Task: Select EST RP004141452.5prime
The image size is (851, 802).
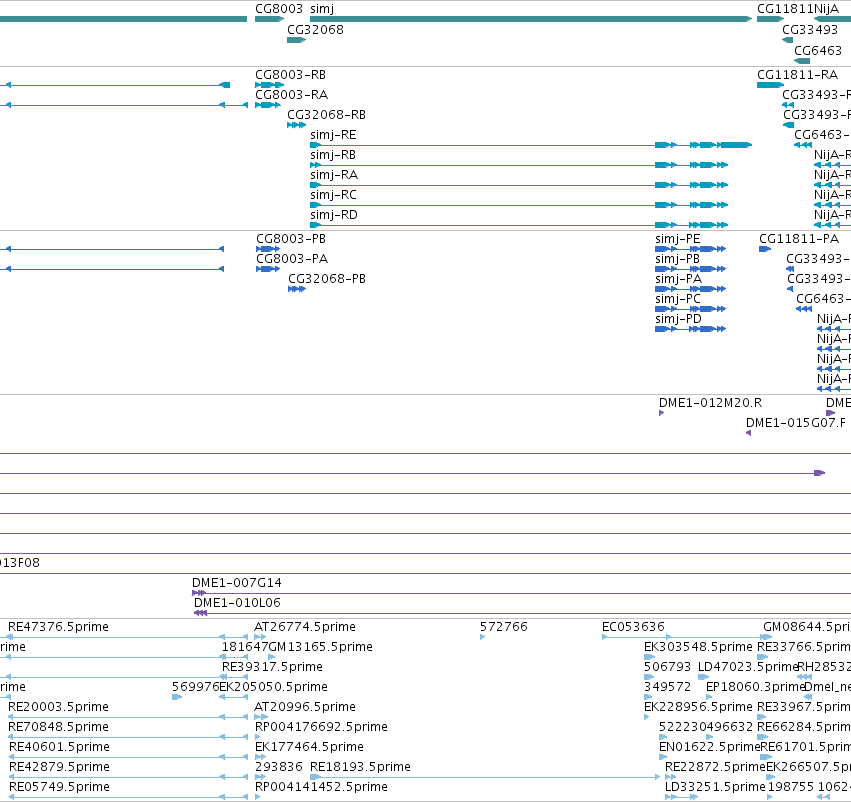Action: 321,788
